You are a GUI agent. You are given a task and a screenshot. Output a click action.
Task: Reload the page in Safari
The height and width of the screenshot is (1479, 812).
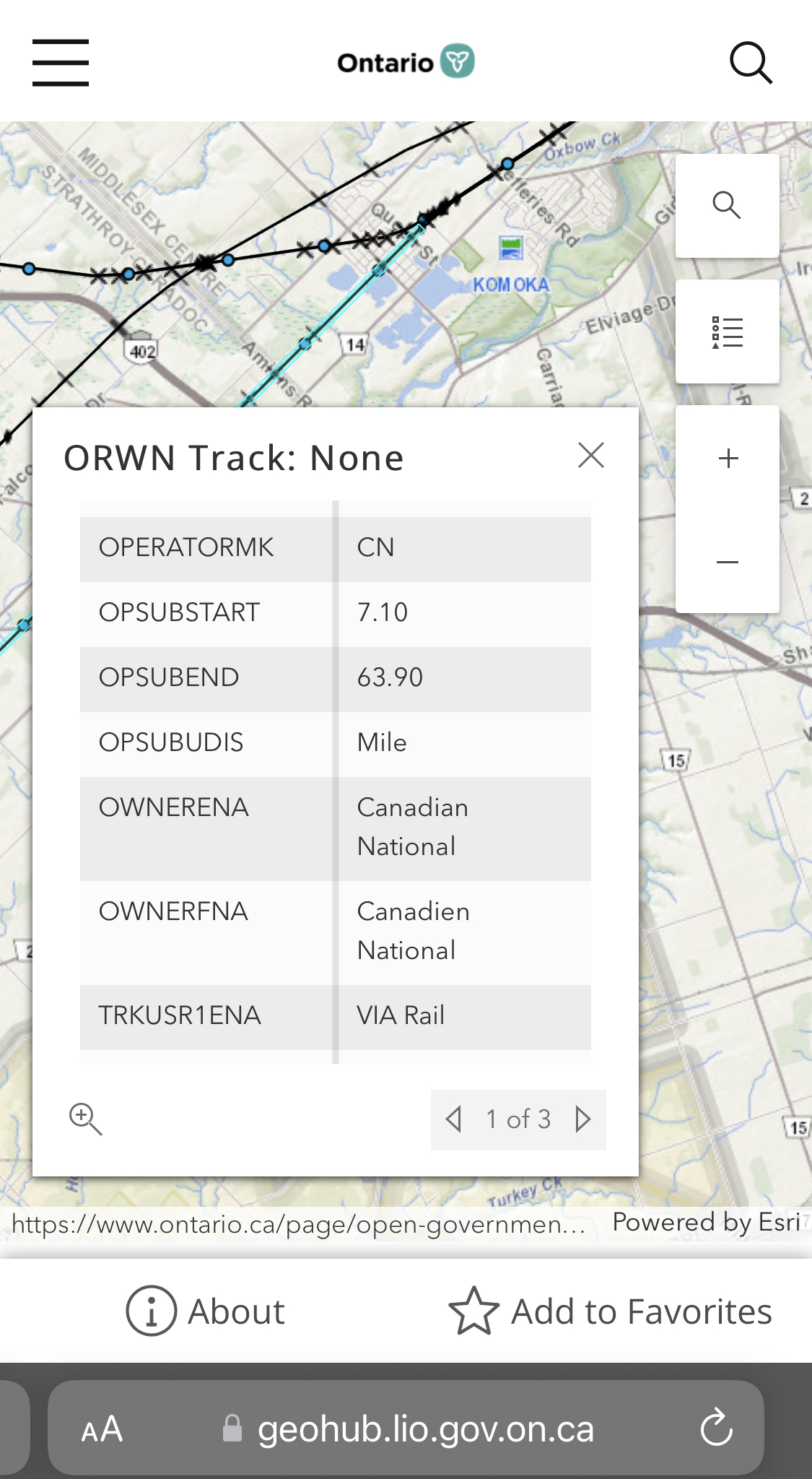pyautogui.click(x=716, y=1428)
